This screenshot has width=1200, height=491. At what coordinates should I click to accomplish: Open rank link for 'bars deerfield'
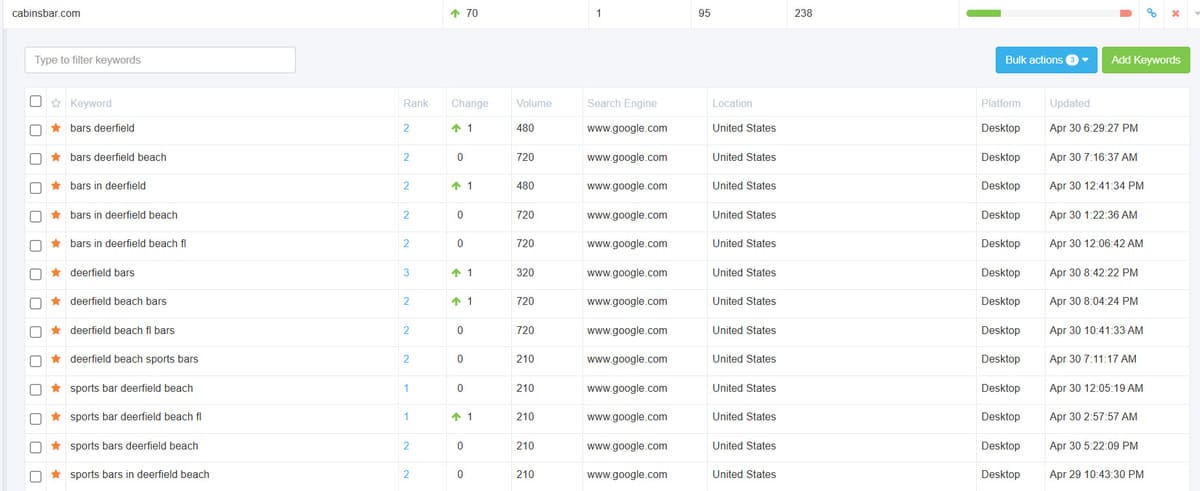tap(406, 128)
